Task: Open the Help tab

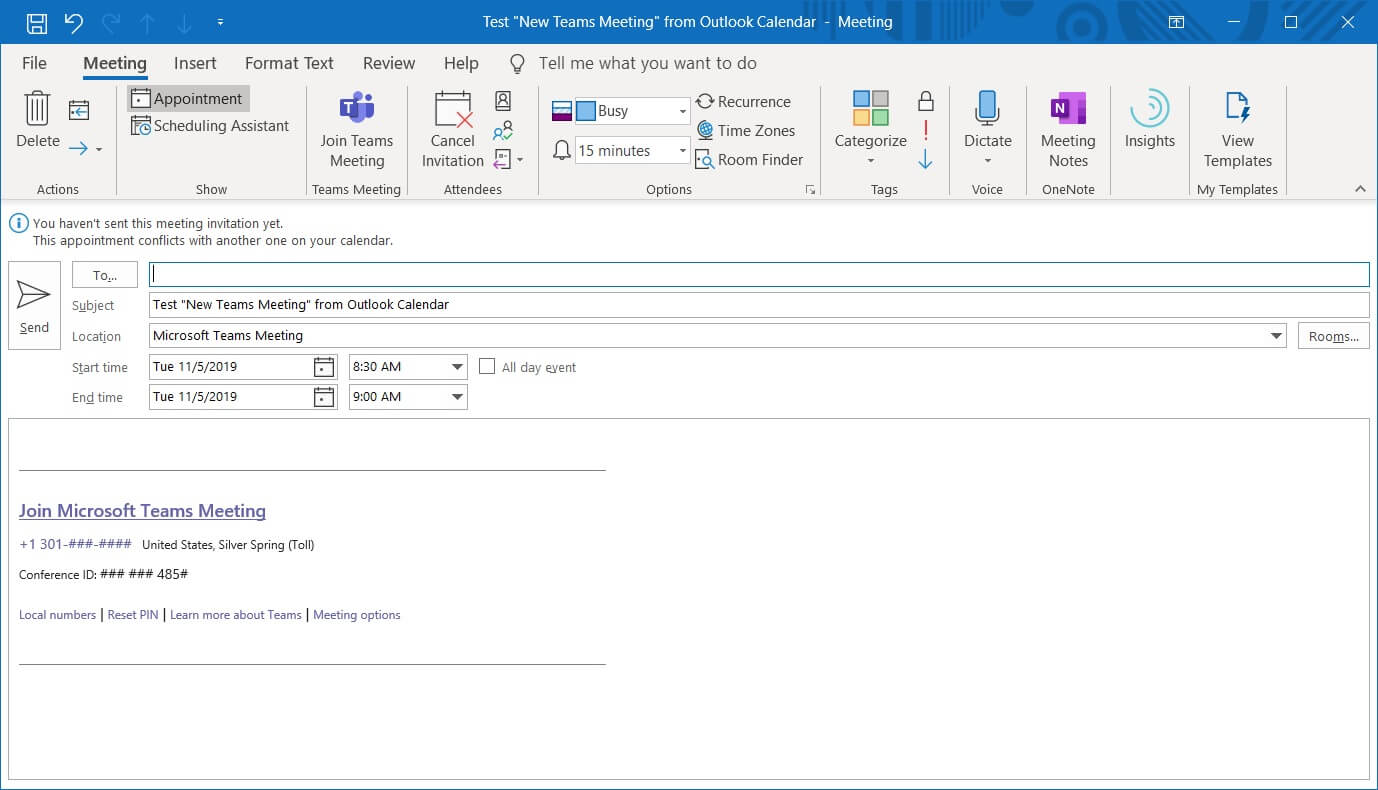Action: [461, 63]
